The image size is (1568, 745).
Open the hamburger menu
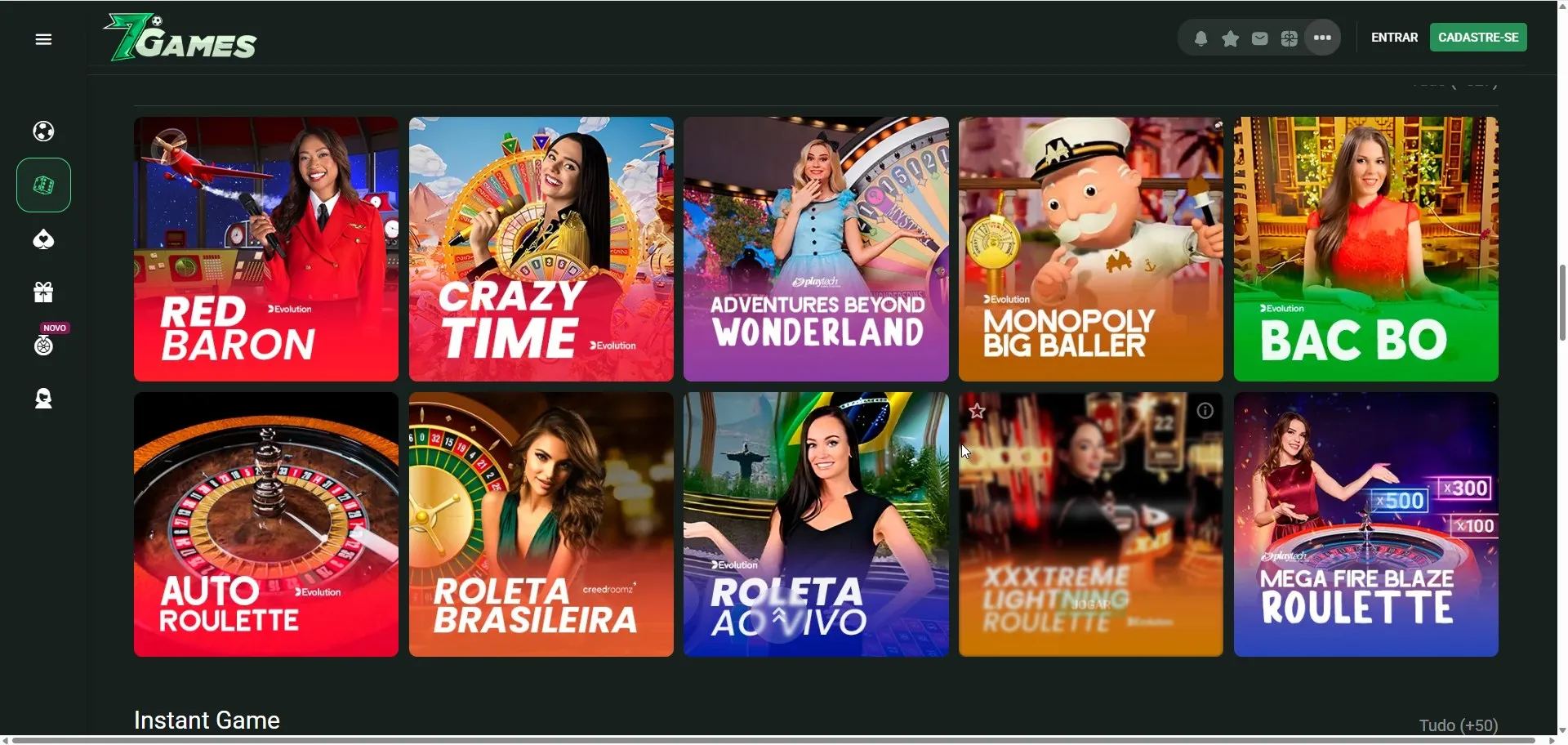pyautogui.click(x=43, y=39)
